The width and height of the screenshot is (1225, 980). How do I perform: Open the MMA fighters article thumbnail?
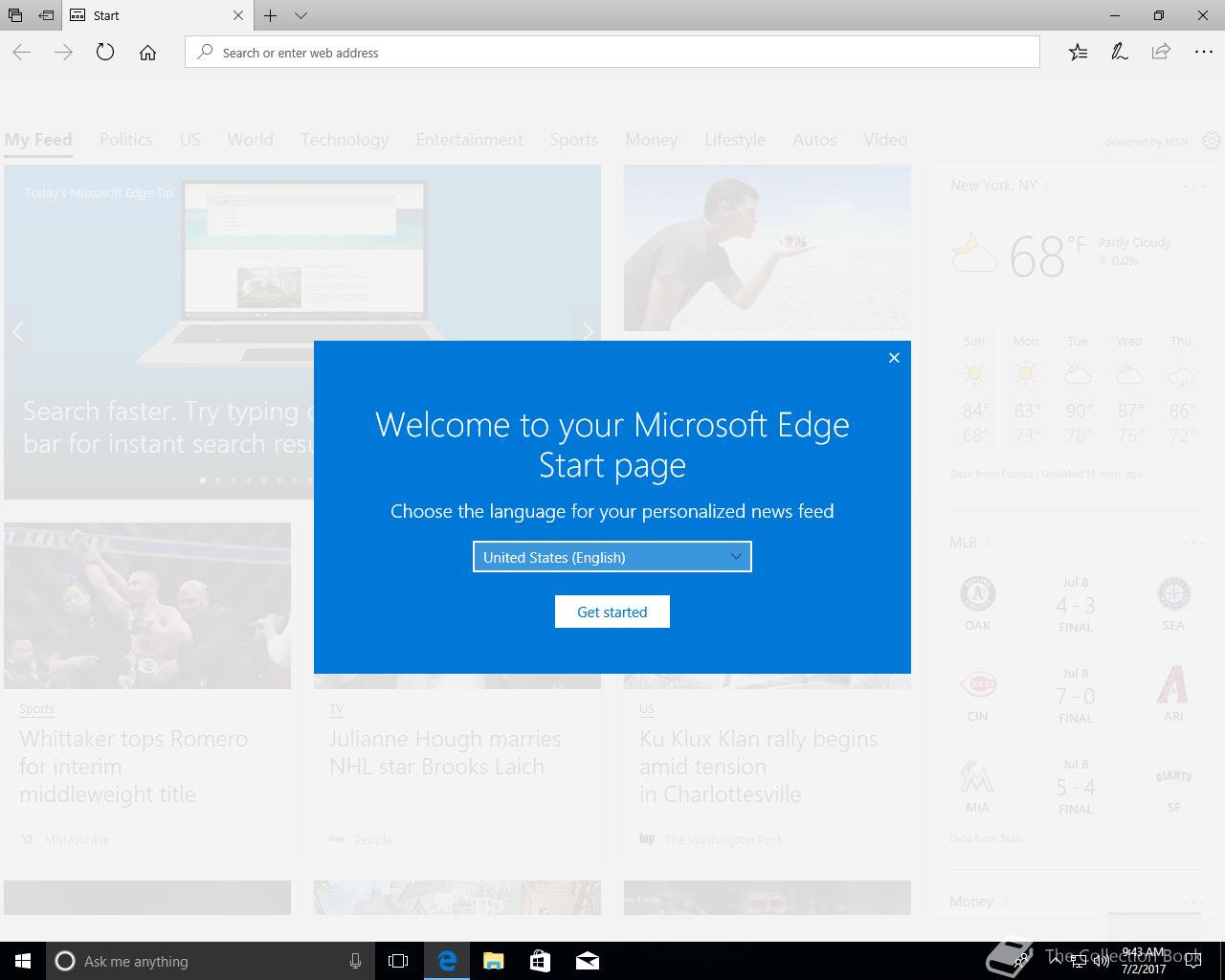[x=147, y=606]
